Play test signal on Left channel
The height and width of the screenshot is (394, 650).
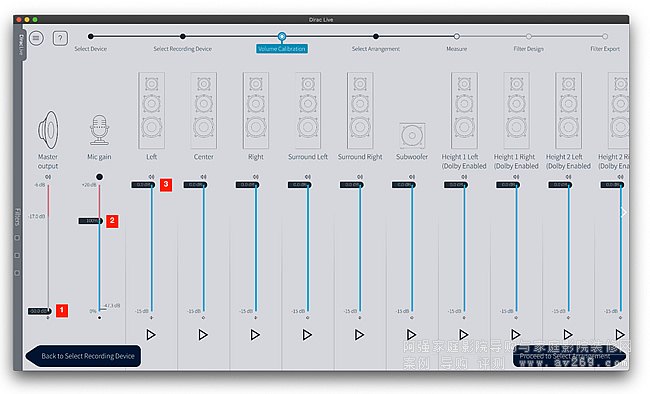pyautogui.click(x=151, y=335)
